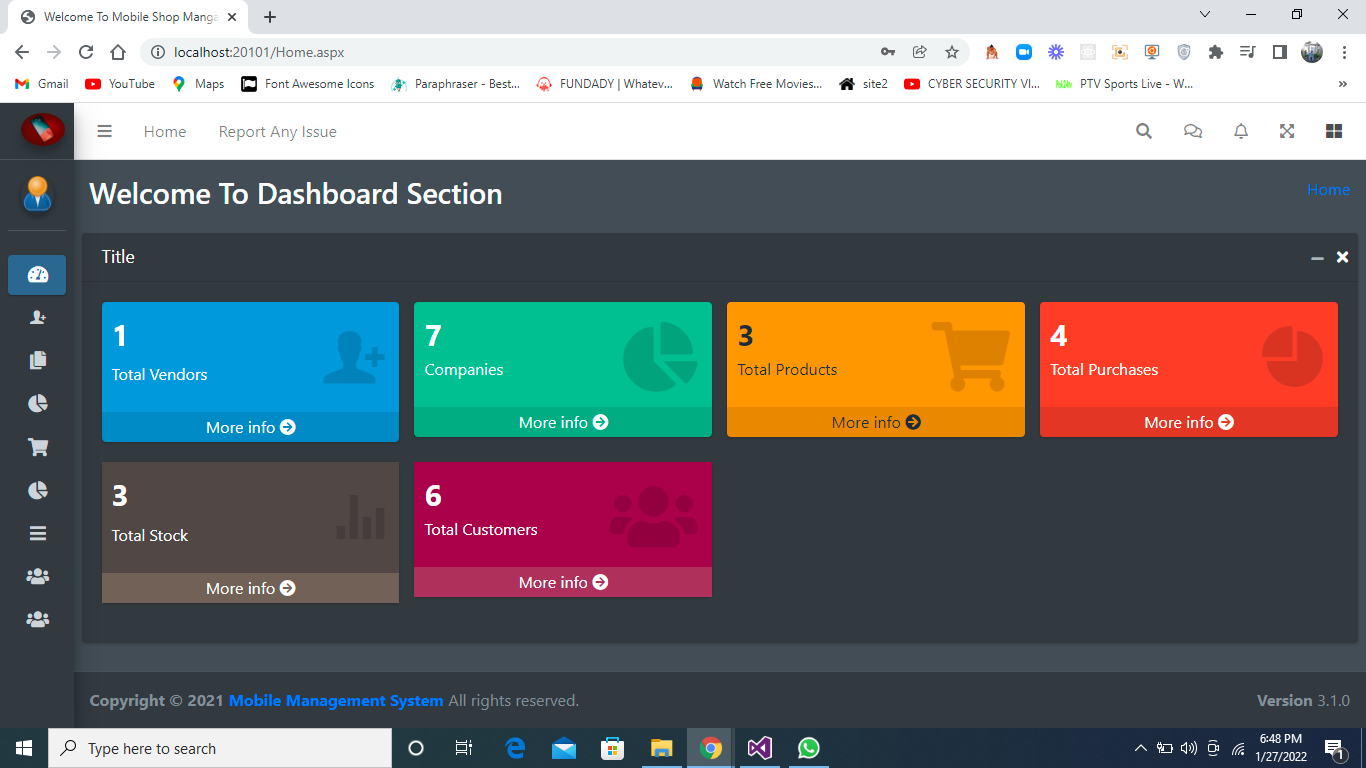Open the Dashboard gauge icon in sidebar
This screenshot has height=768, width=1366.
37,275
